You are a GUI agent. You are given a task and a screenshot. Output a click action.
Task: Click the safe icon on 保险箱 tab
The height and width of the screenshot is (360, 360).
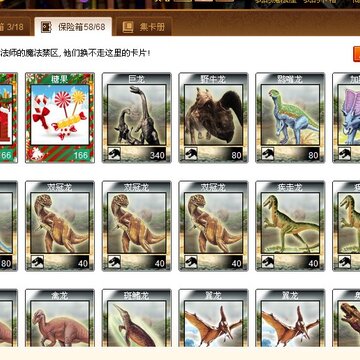pyautogui.click(x=46, y=27)
